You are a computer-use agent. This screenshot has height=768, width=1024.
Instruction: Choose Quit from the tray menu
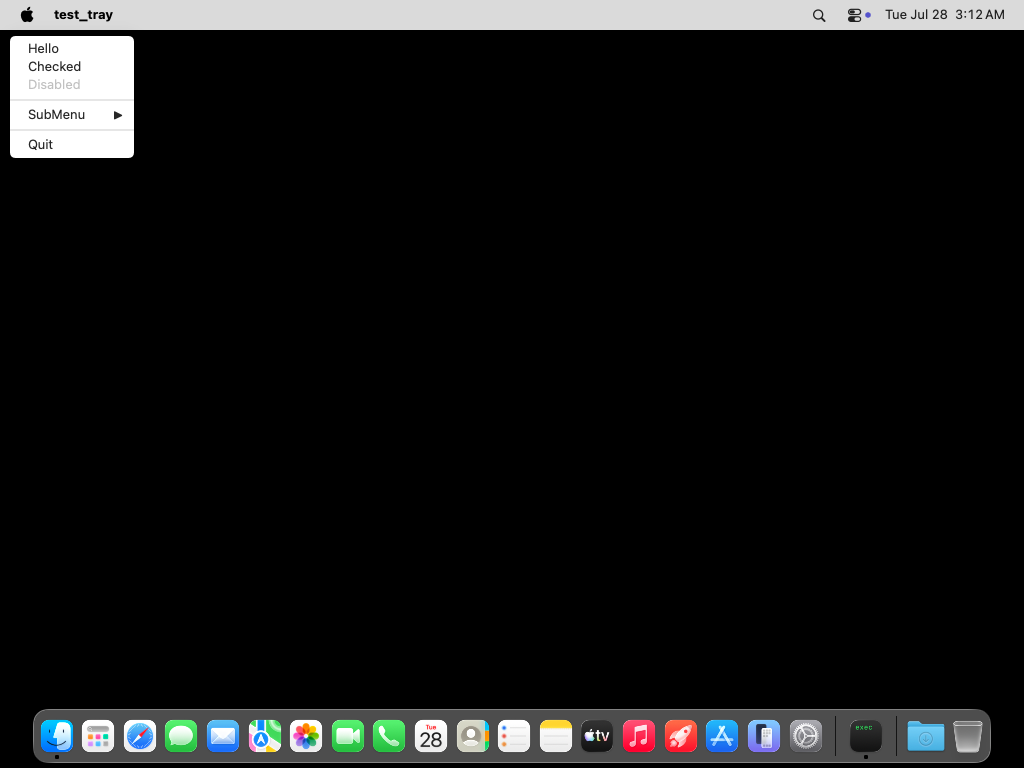[72, 144]
